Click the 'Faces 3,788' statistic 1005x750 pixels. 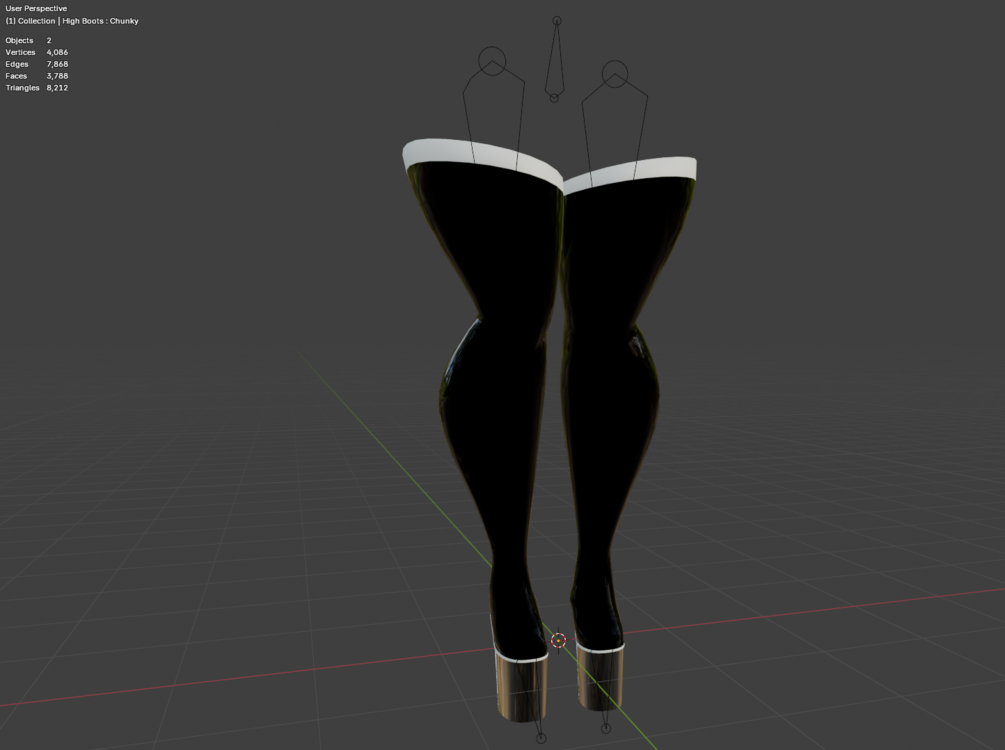(37, 76)
